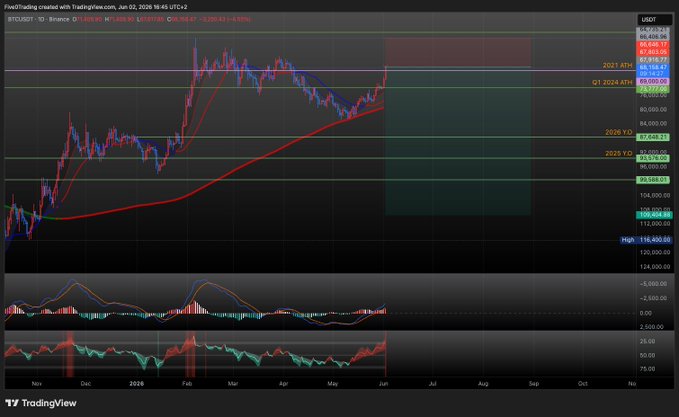Screen dimensions: 679x417
Task: Click the 'Q1 2024 ATH' line label
Action: point(612,82)
